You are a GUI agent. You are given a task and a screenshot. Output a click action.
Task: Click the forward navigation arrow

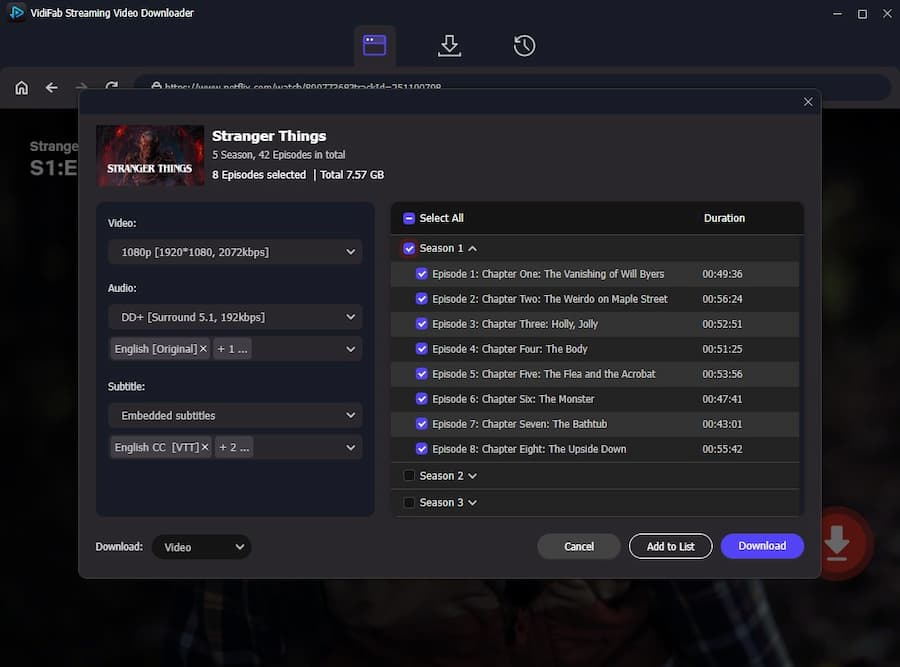79,87
